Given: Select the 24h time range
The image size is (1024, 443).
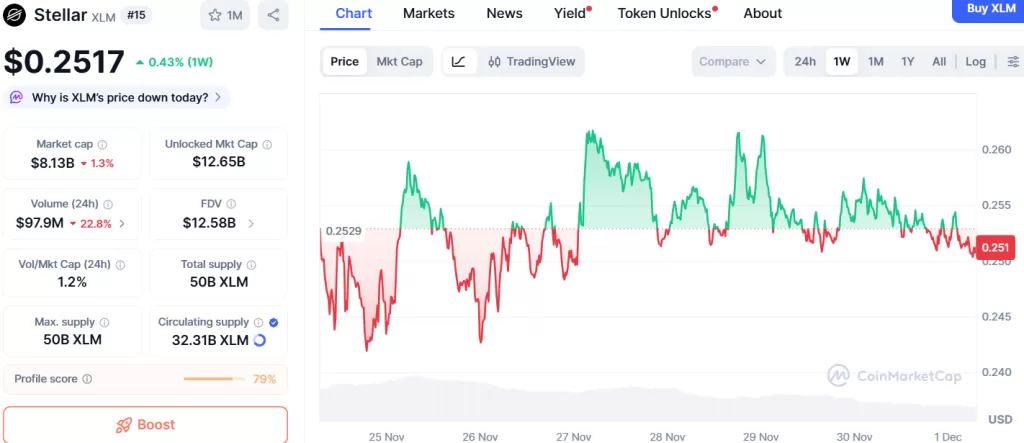Looking at the screenshot, I should coord(805,62).
